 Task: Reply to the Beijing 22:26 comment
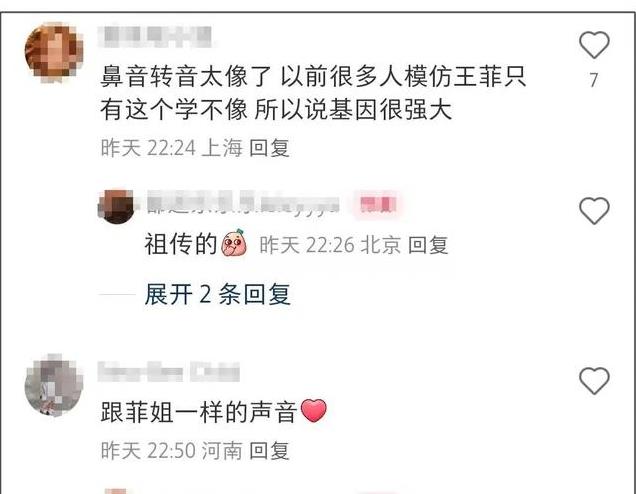428,245
